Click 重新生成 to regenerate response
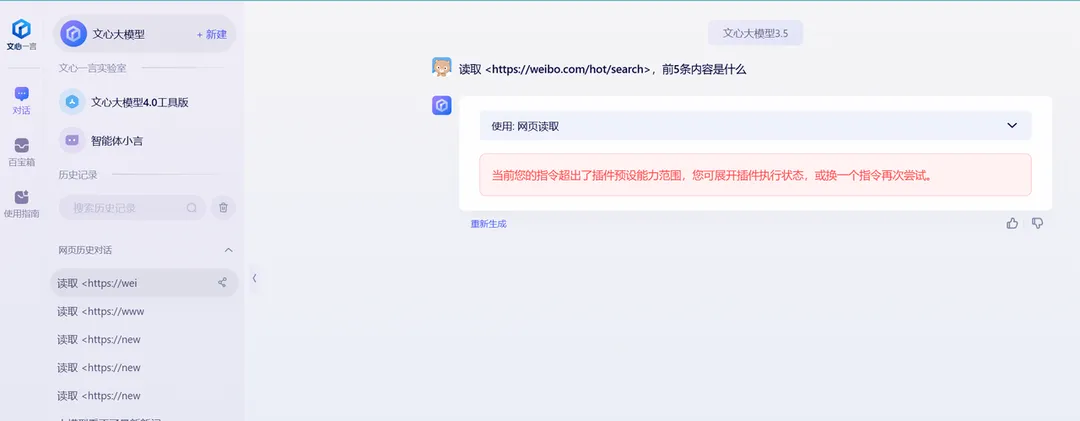 click(x=488, y=224)
